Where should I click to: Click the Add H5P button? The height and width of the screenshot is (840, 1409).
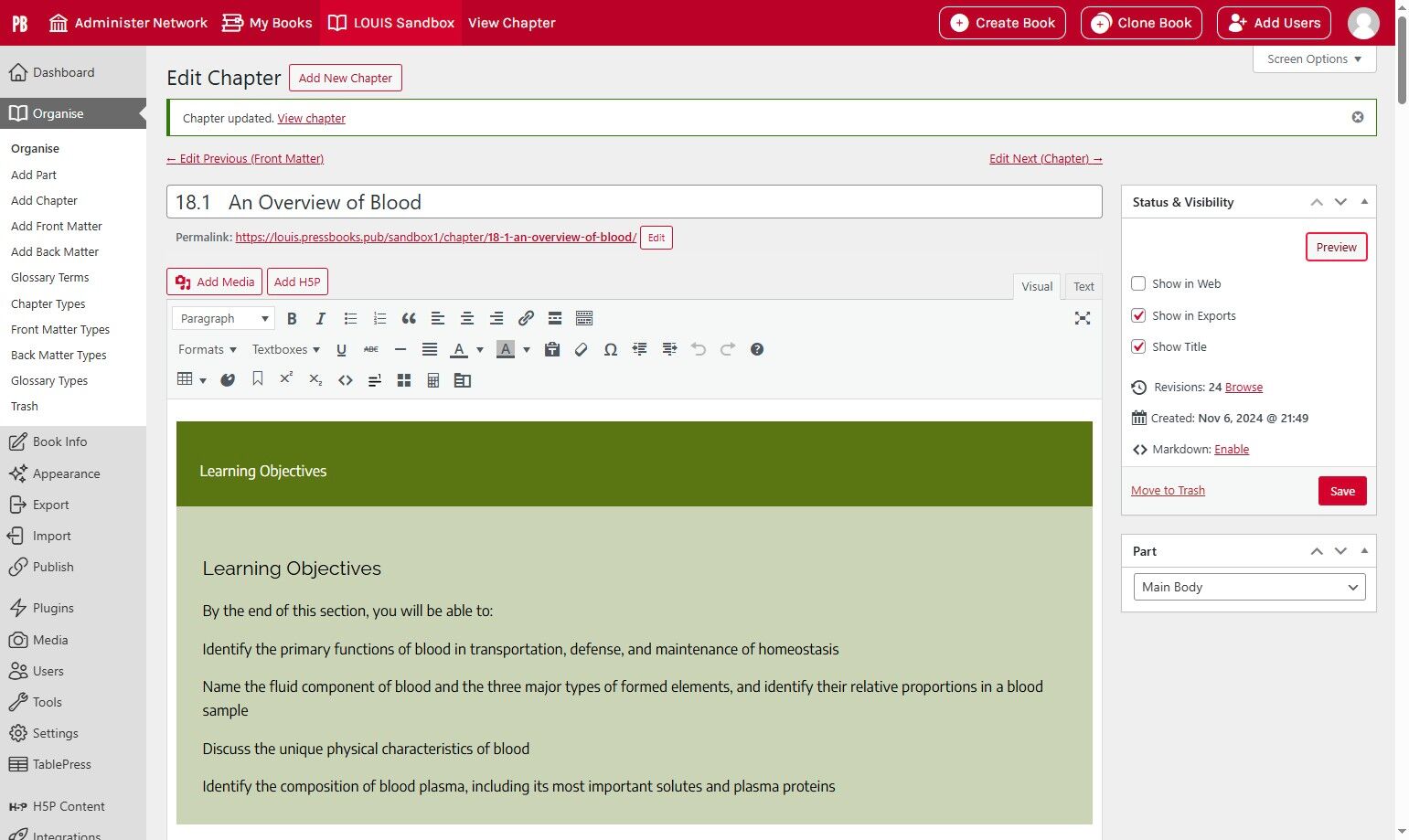[297, 282]
